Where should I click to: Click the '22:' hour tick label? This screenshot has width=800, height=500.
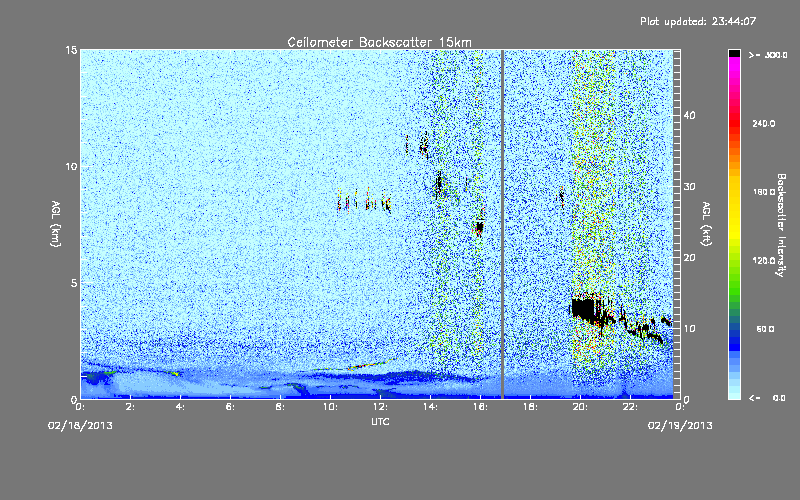[x=630, y=407]
